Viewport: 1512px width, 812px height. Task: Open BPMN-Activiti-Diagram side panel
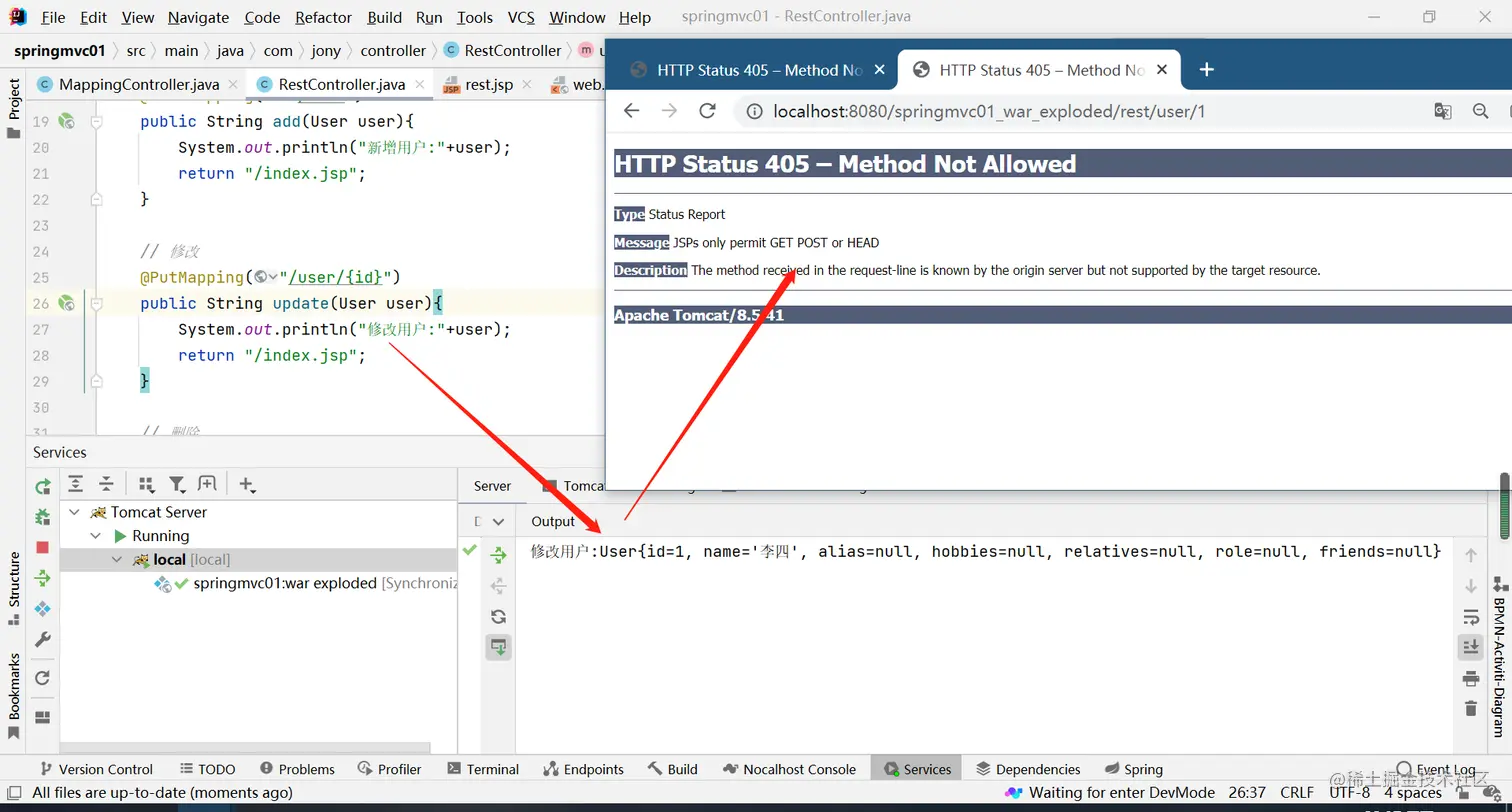[1500, 656]
